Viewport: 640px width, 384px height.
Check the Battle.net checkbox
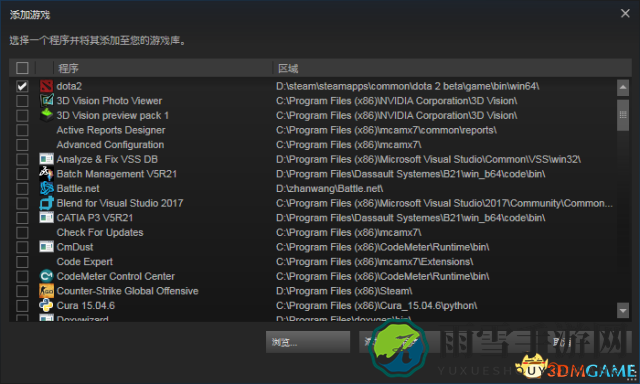(22, 189)
